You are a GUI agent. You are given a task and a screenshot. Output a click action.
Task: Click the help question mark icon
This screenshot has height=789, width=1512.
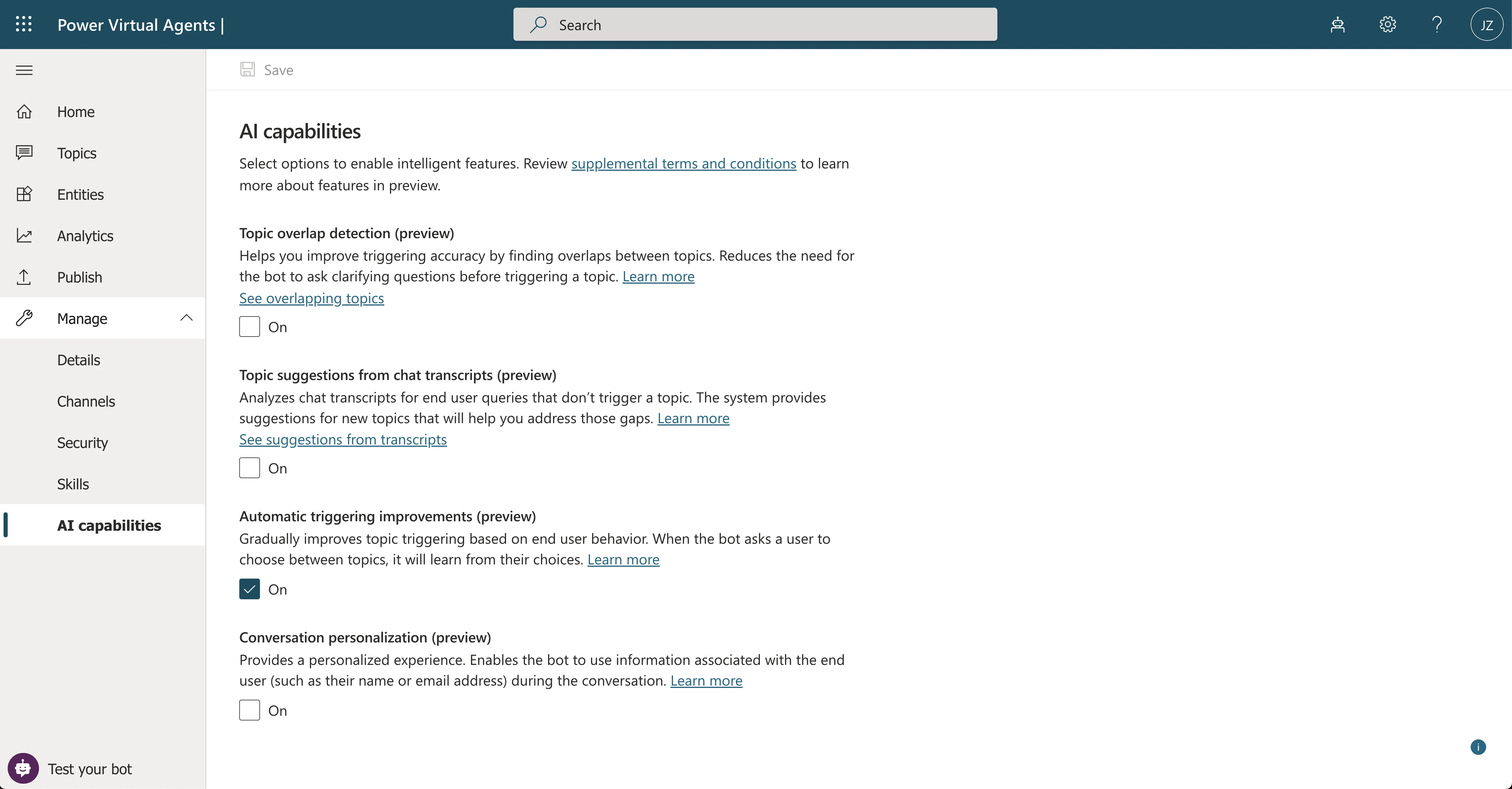(x=1437, y=24)
